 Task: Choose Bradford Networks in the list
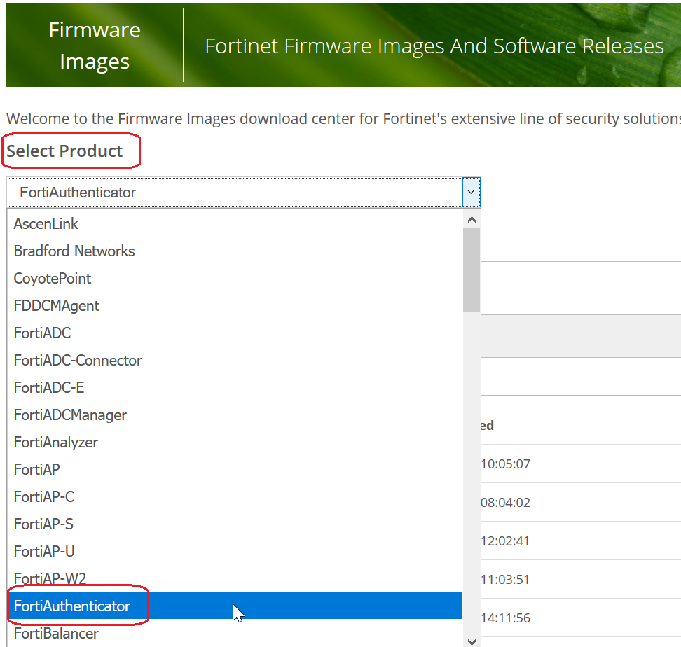click(x=74, y=251)
